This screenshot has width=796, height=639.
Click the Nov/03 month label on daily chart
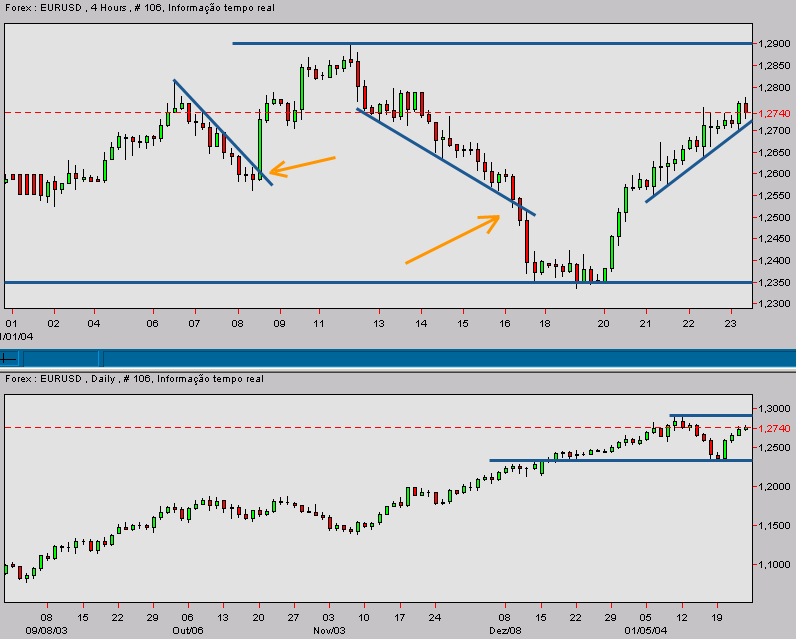pyautogui.click(x=329, y=630)
